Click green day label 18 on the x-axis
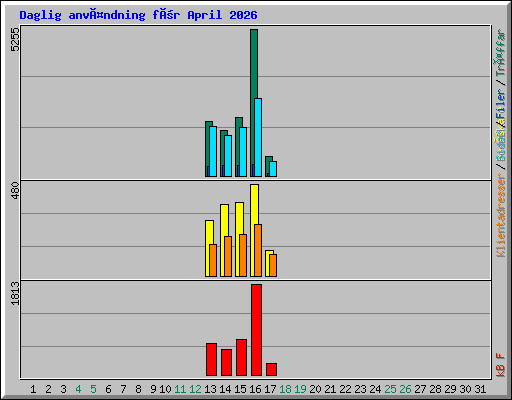Viewport: 512px width, 400px height. 285,389
